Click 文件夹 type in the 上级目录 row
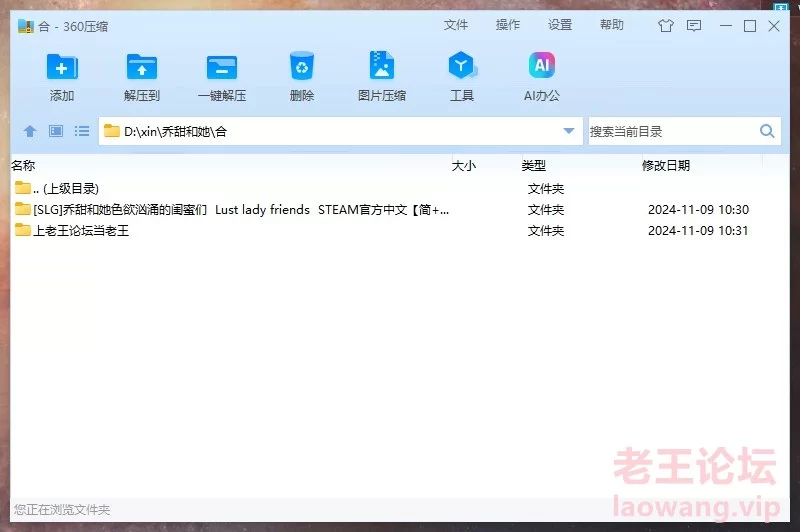The width and height of the screenshot is (800, 532). [545, 189]
